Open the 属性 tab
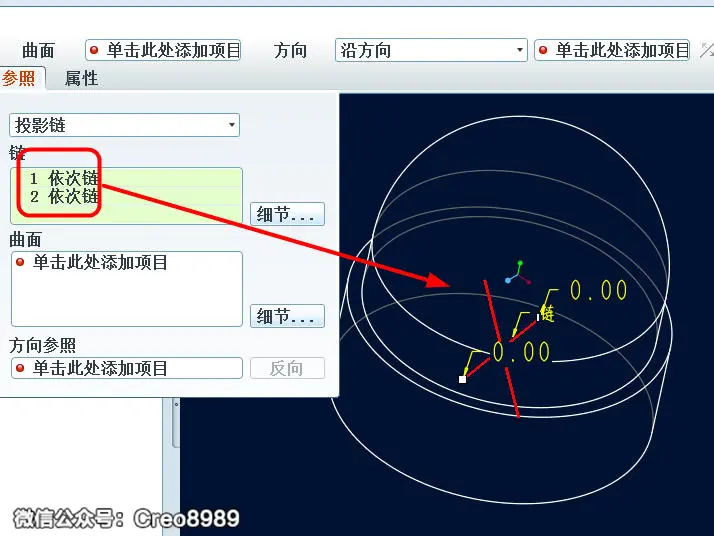The image size is (714, 536). (82, 78)
